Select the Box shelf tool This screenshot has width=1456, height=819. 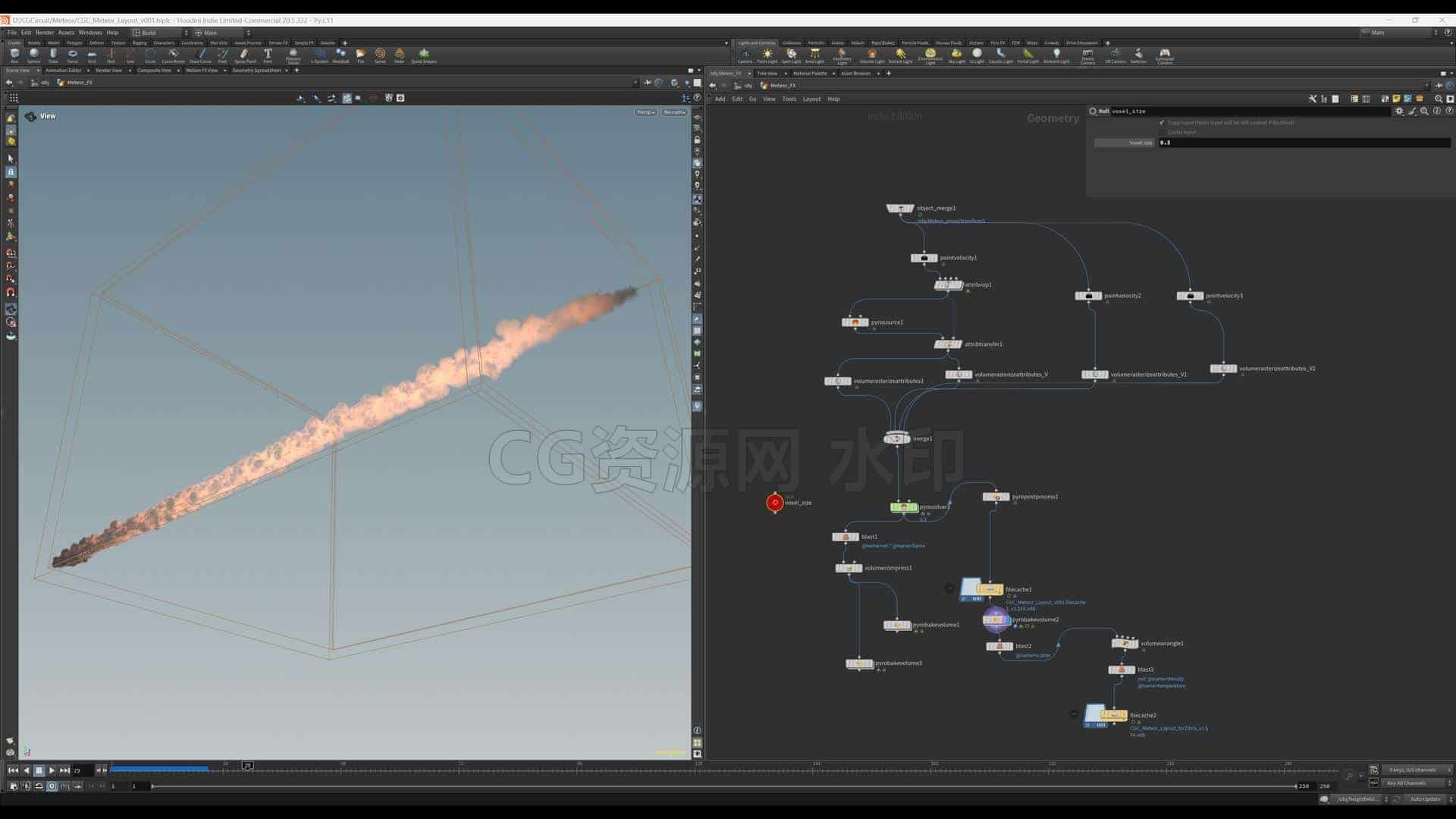pos(14,55)
